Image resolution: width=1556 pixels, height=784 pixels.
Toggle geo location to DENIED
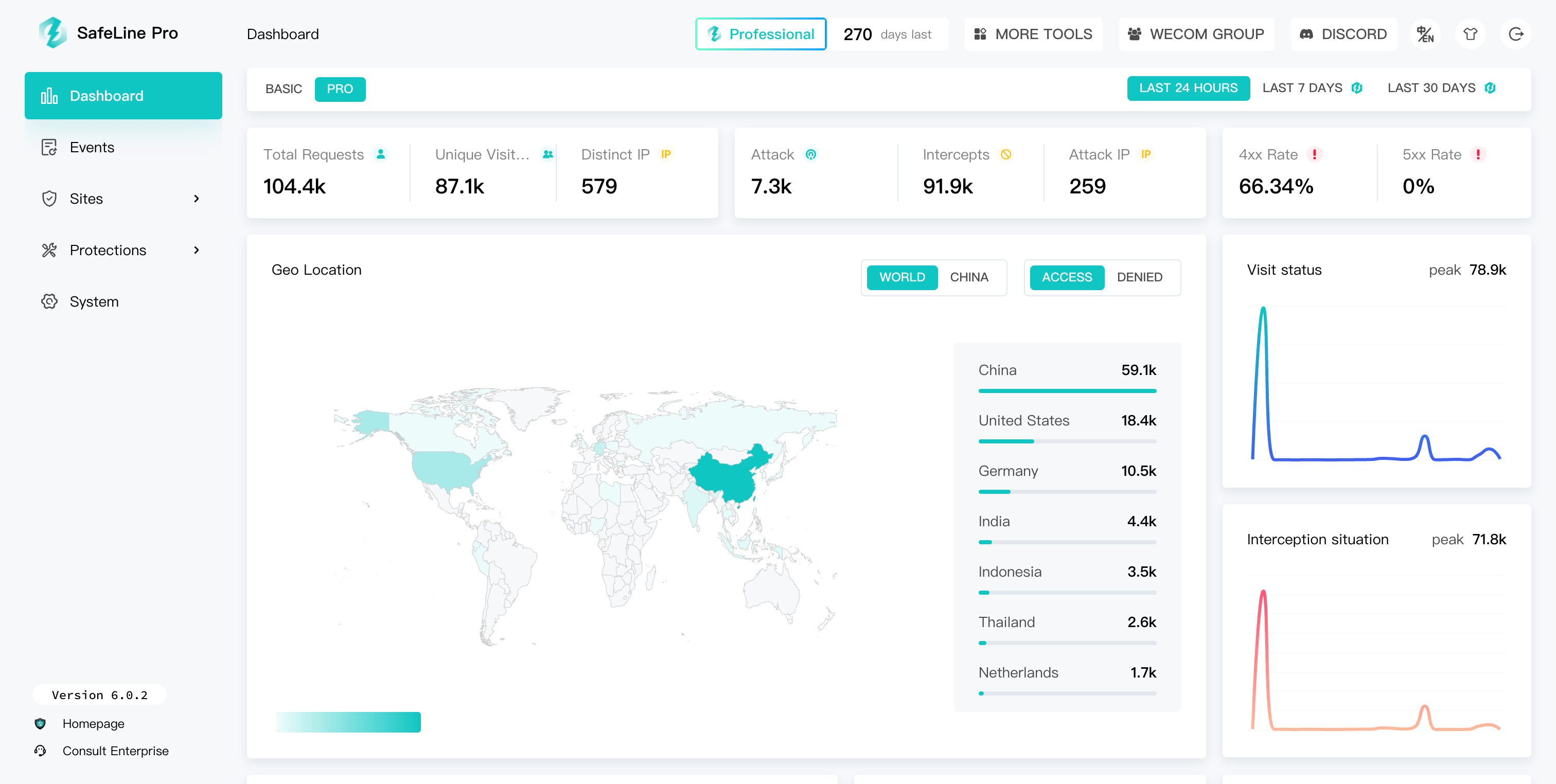click(1139, 277)
